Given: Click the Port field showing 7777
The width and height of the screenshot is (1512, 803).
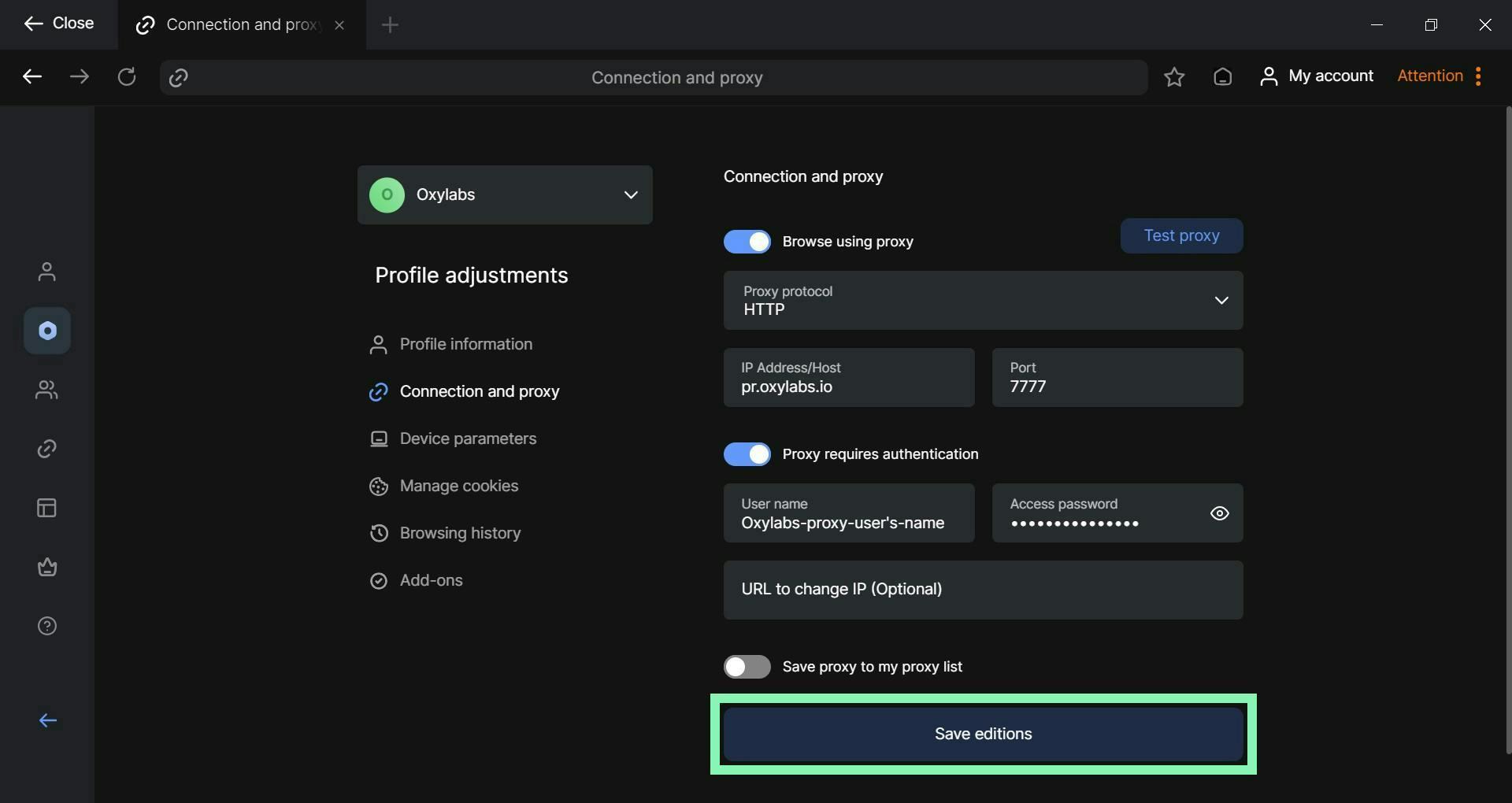Looking at the screenshot, I should click(1117, 377).
